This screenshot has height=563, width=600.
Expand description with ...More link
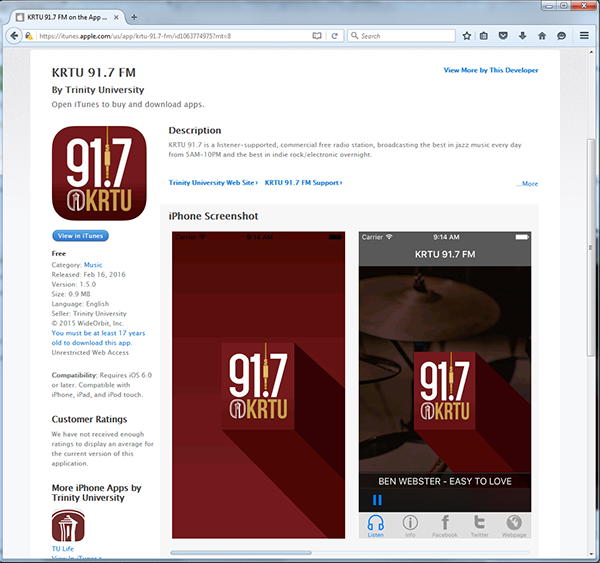527,184
